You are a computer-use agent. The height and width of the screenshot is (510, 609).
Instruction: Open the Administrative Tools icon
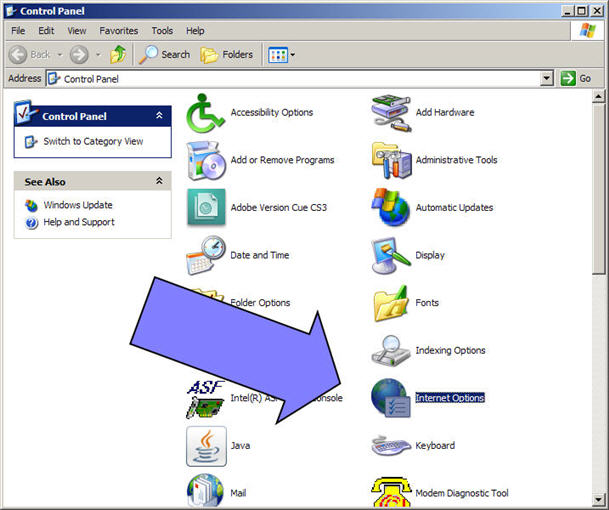tap(392, 160)
